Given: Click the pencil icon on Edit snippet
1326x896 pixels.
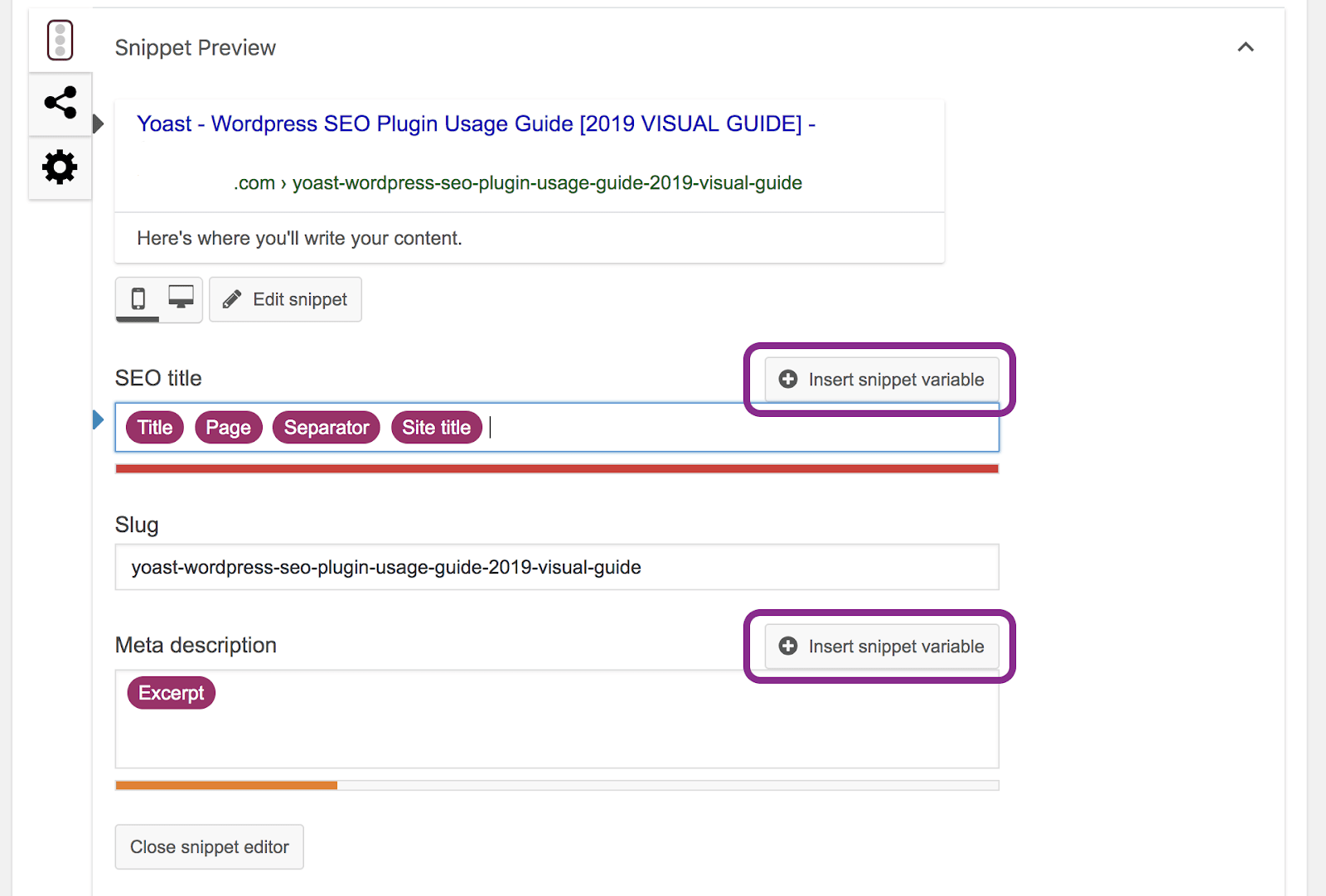Looking at the screenshot, I should tap(232, 299).
